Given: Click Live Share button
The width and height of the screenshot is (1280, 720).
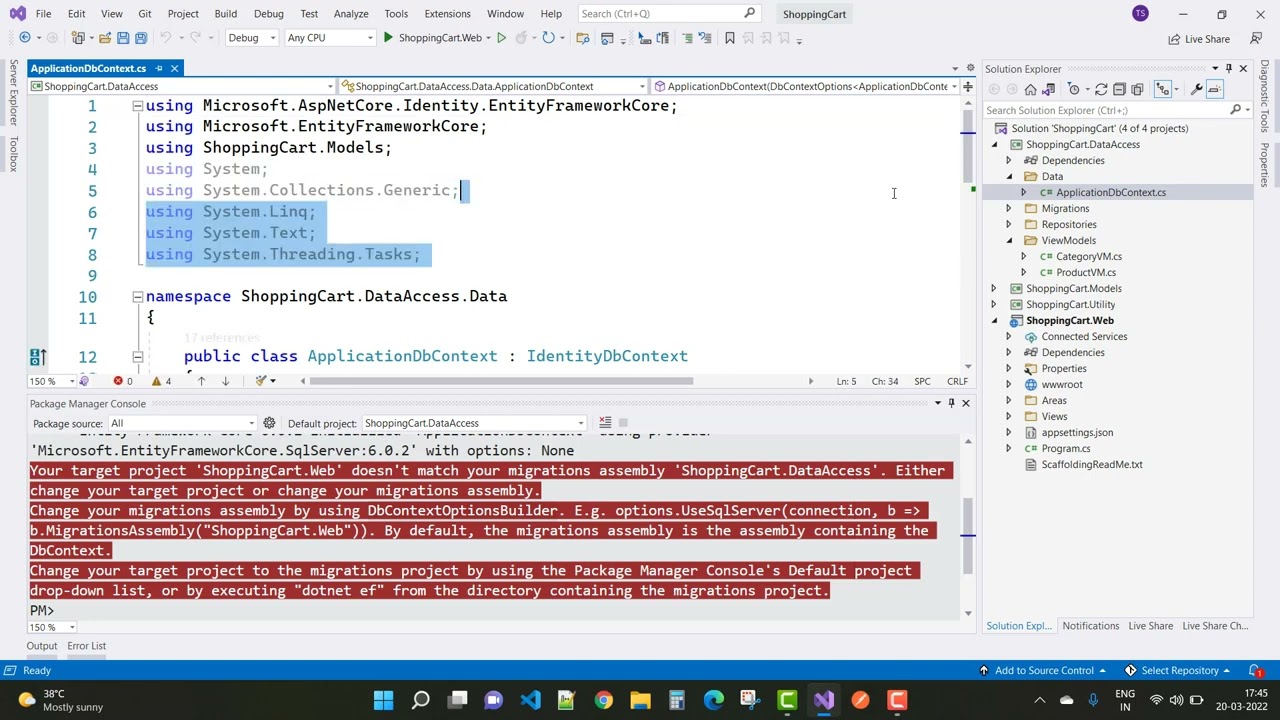Looking at the screenshot, I should 1199,39.
